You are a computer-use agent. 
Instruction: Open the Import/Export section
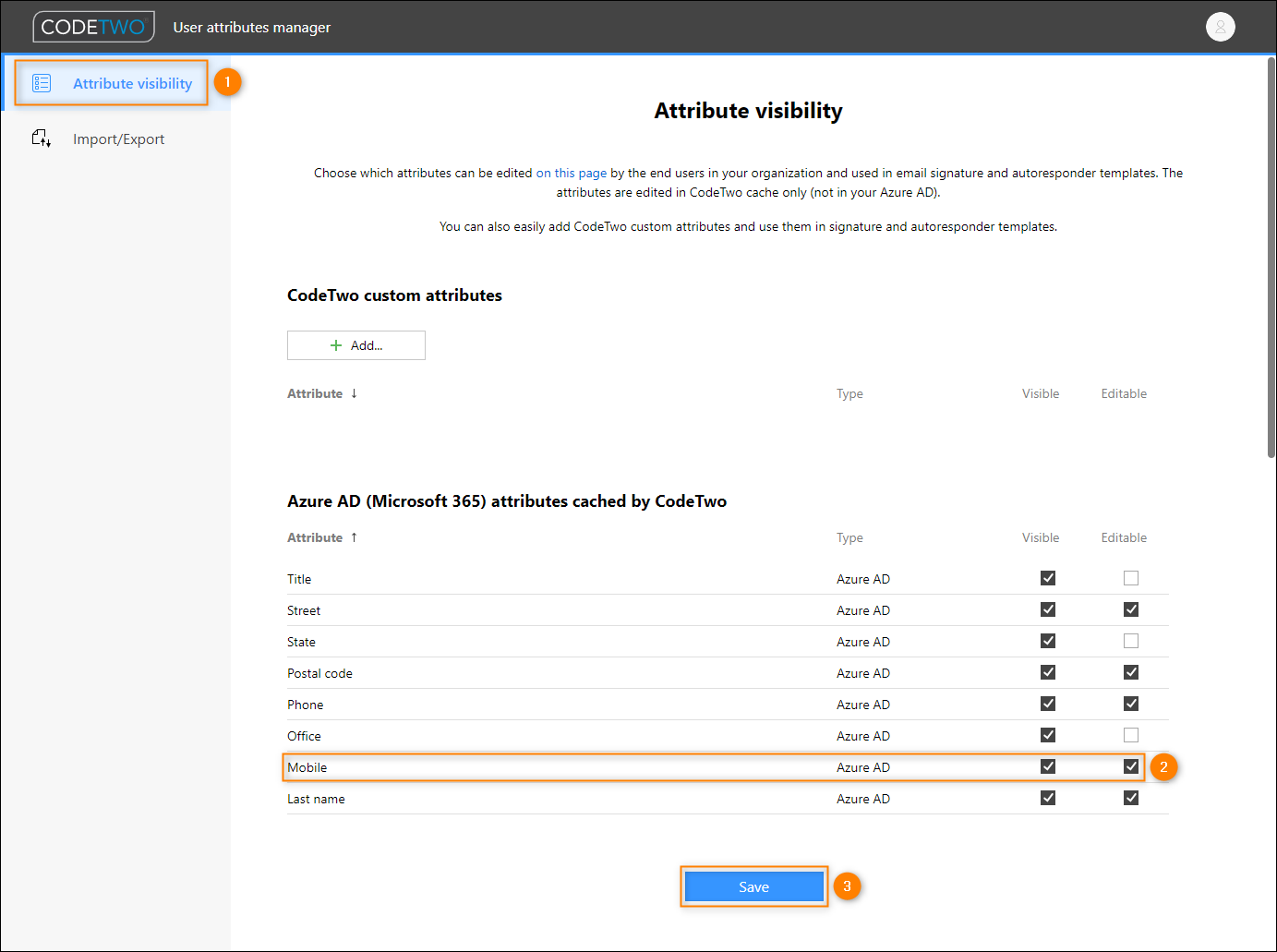coord(116,139)
